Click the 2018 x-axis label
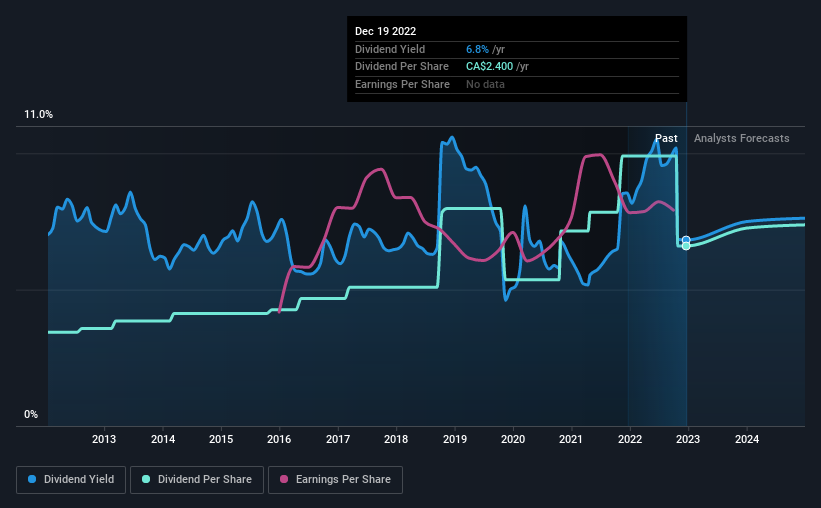 (396, 439)
